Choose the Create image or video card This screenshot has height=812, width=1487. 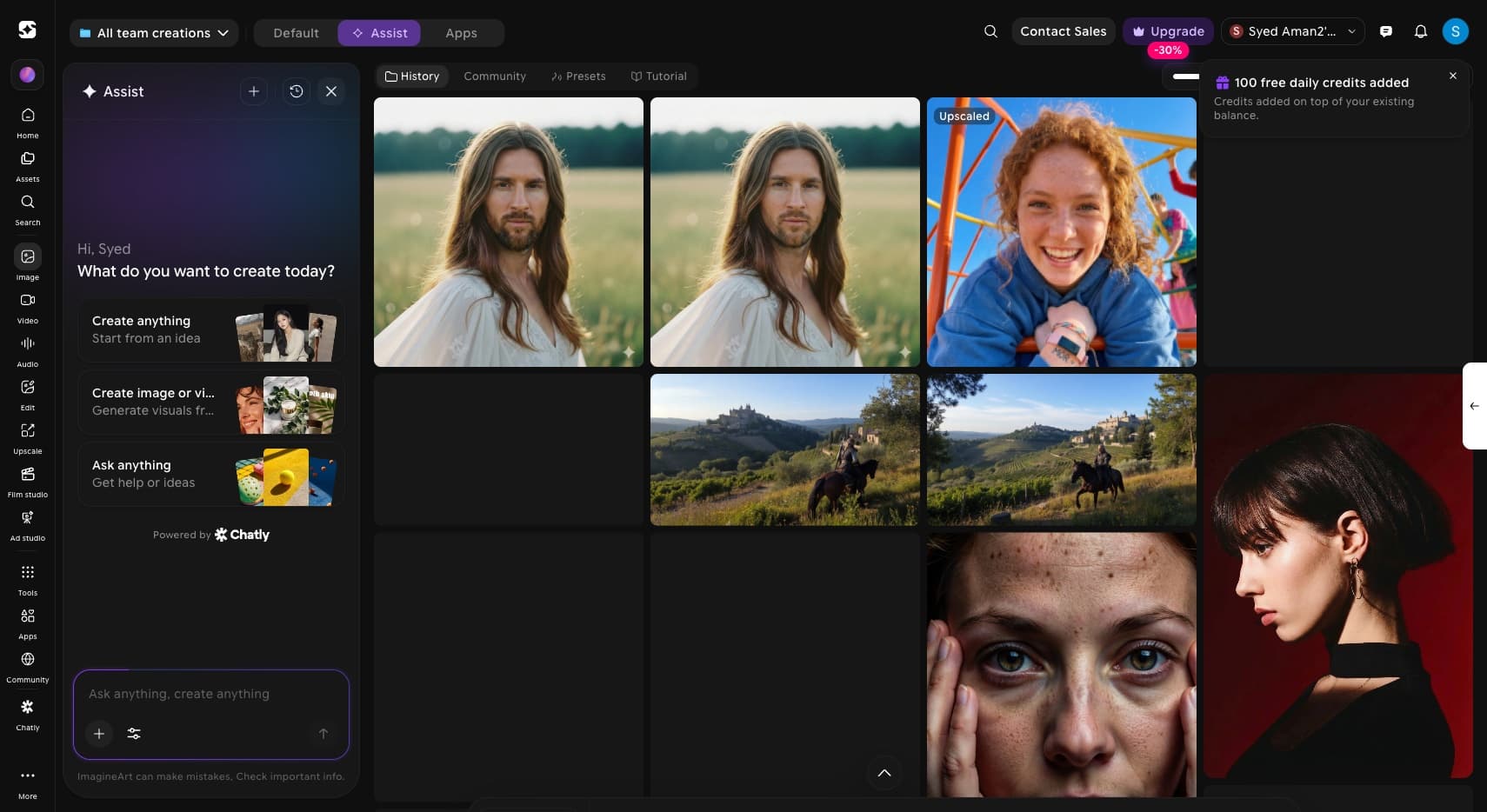tap(211, 403)
